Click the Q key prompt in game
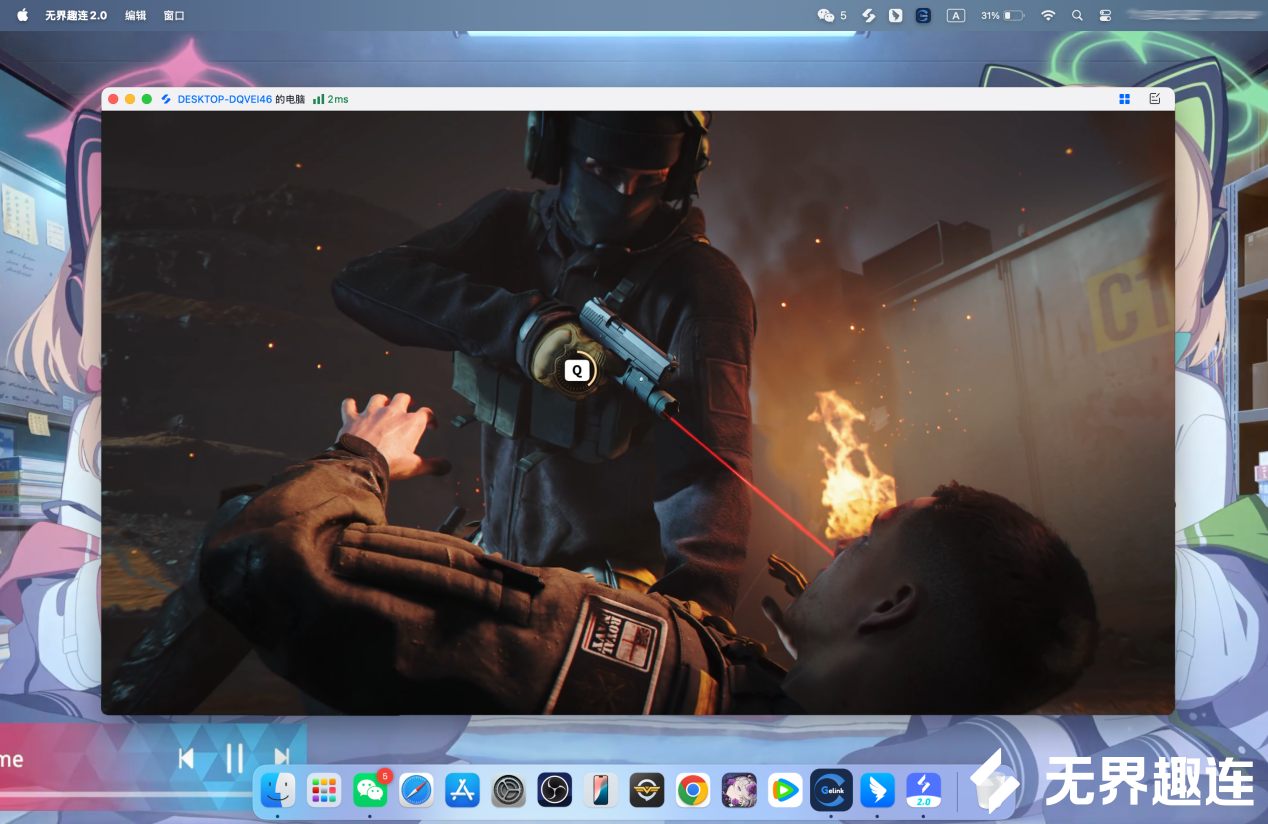Image resolution: width=1268 pixels, height=824 pixels. [576, 371]
